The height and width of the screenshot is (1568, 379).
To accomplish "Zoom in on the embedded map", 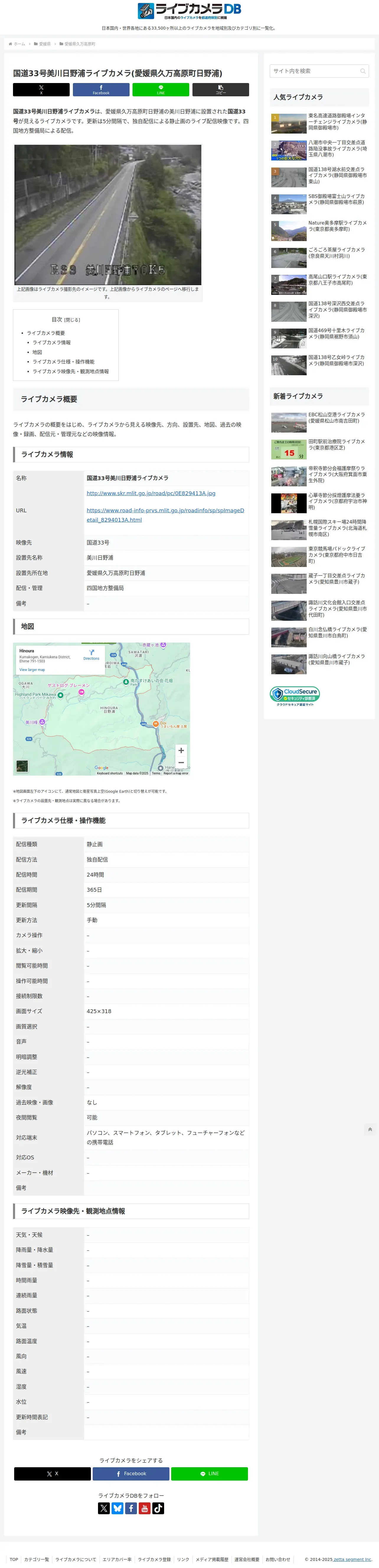I will pos(181,750).
